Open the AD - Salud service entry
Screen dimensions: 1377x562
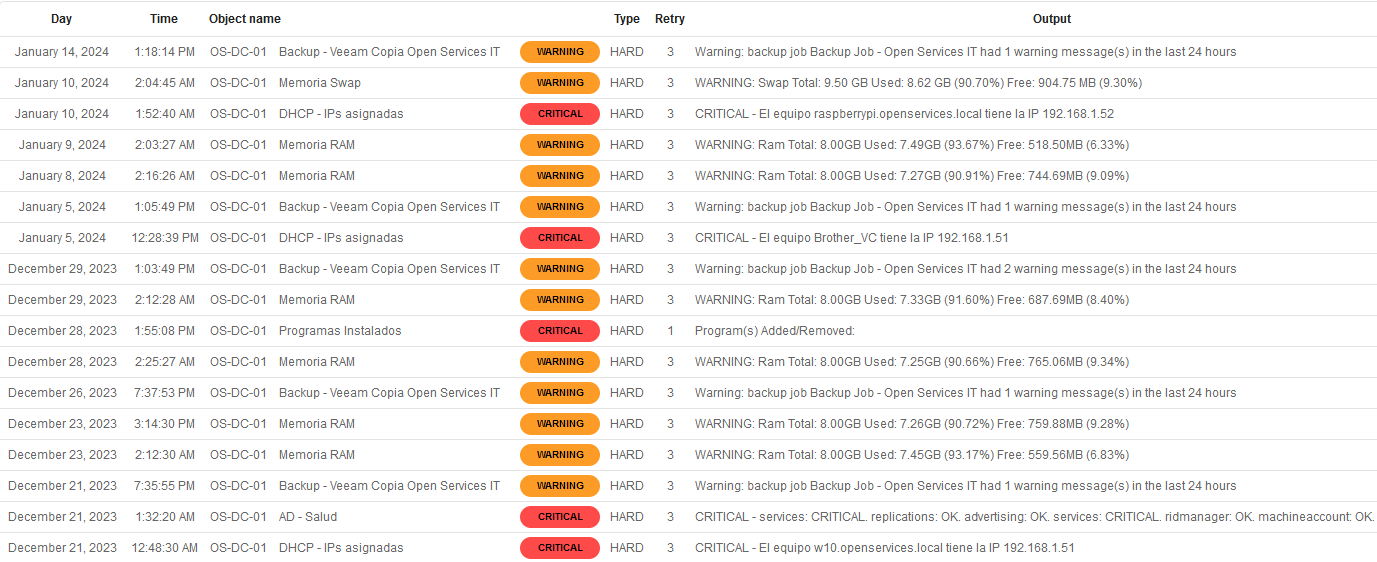[308, 517]
